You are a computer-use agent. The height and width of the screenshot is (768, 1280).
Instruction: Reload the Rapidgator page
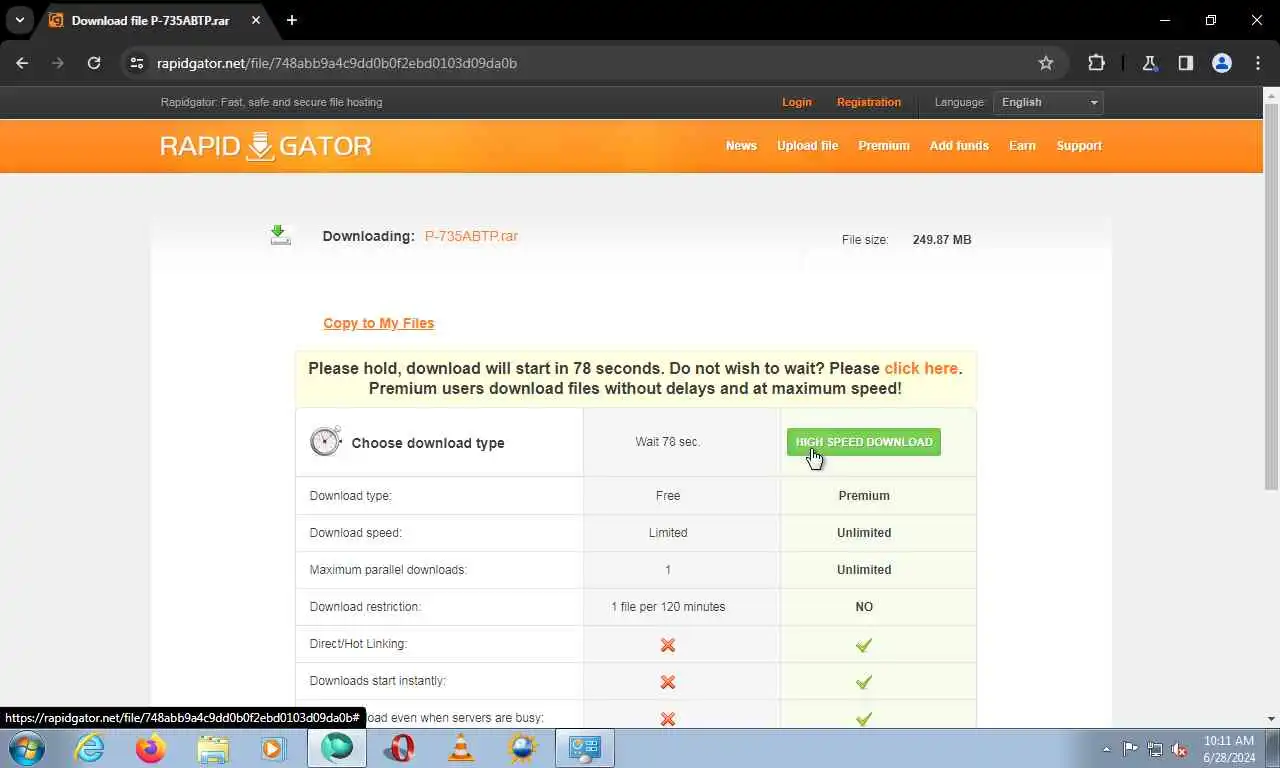tap(94, 63)
